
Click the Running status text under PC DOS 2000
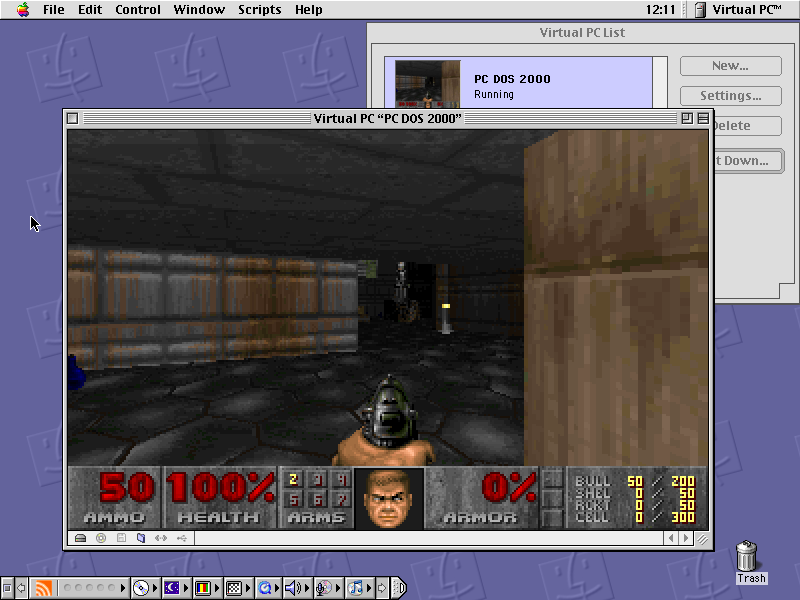494,94
